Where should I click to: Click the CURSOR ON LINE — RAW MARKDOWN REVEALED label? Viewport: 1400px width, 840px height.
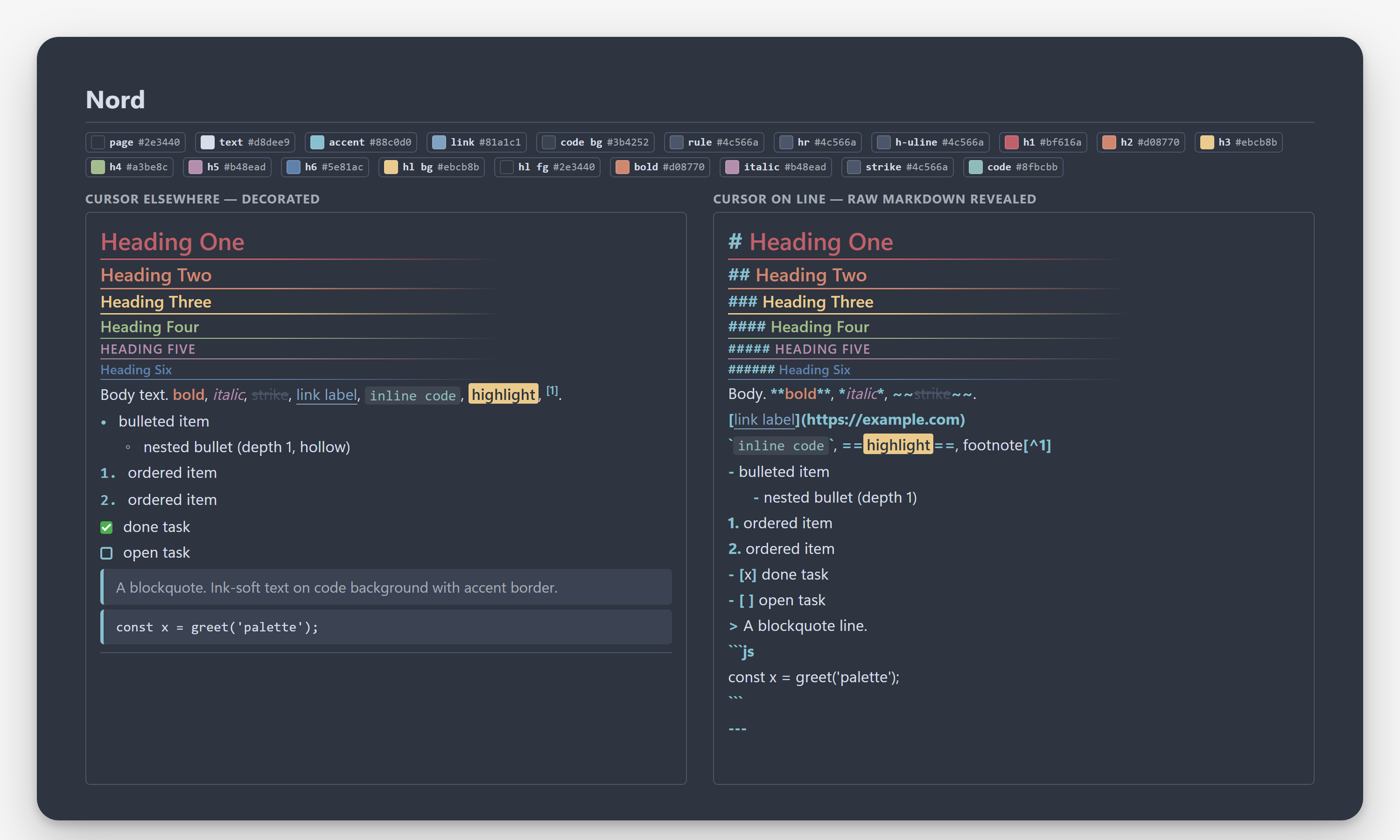point(874,199)
